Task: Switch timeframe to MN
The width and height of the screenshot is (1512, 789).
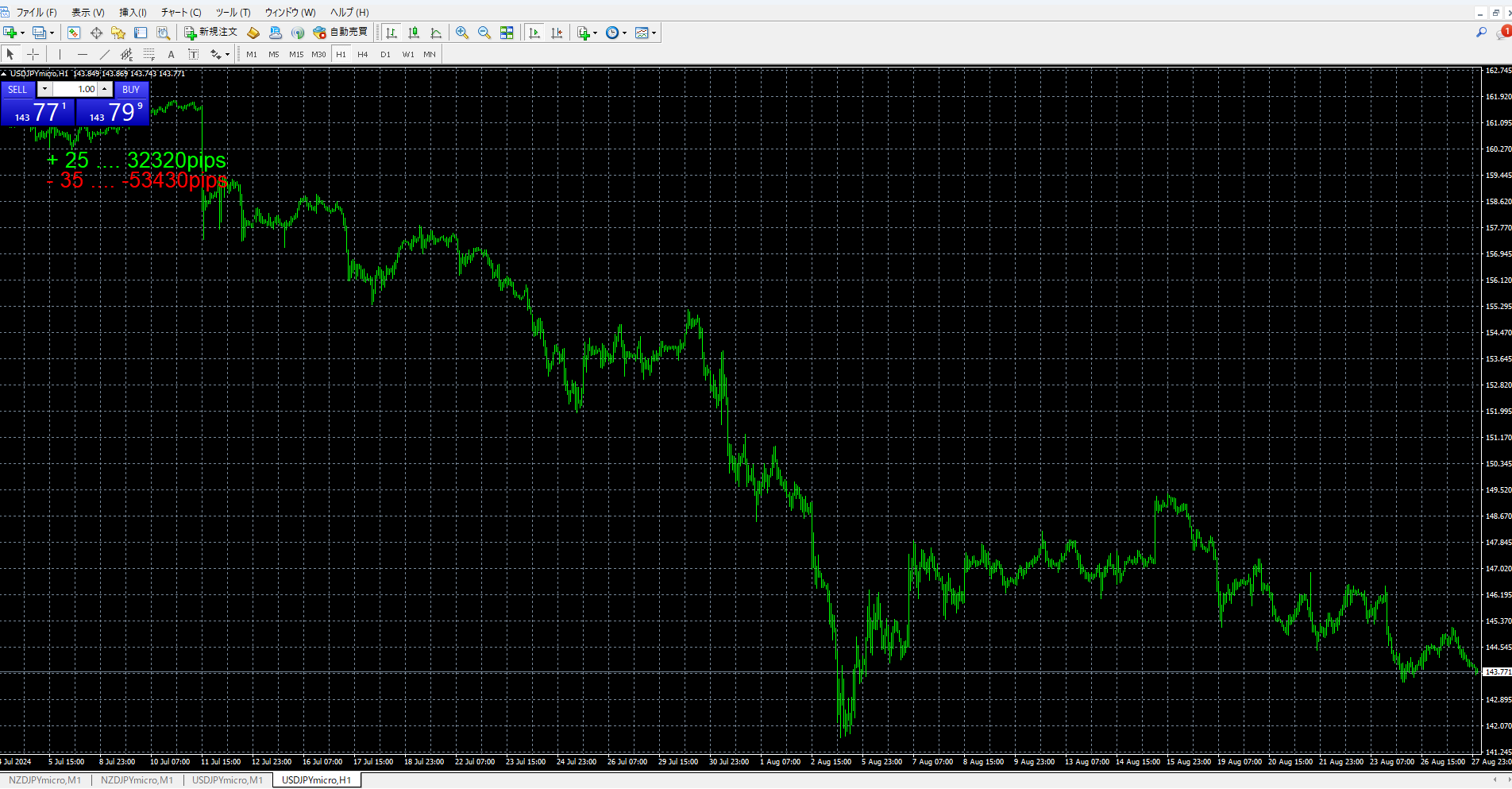Action: pyautogui.click(x=430, y=54)
